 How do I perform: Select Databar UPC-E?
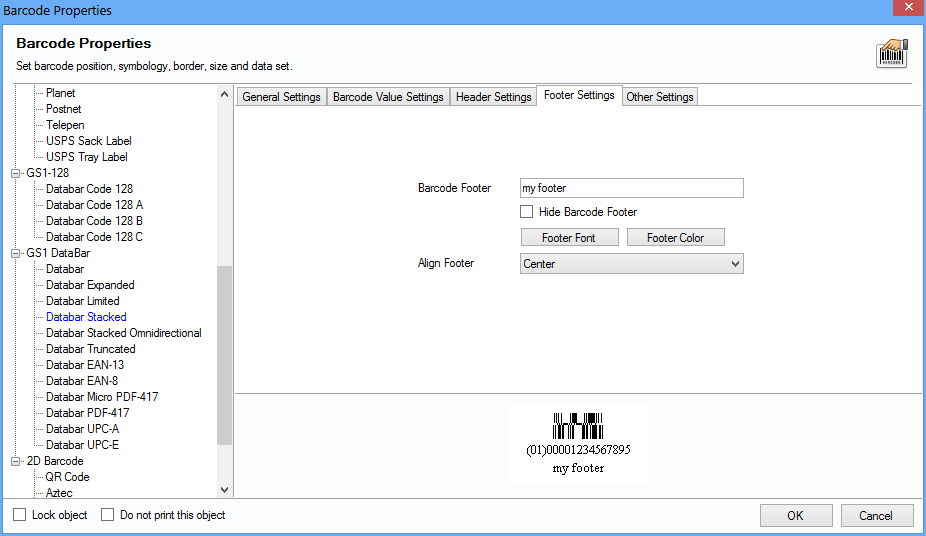[x=82, y=445]
